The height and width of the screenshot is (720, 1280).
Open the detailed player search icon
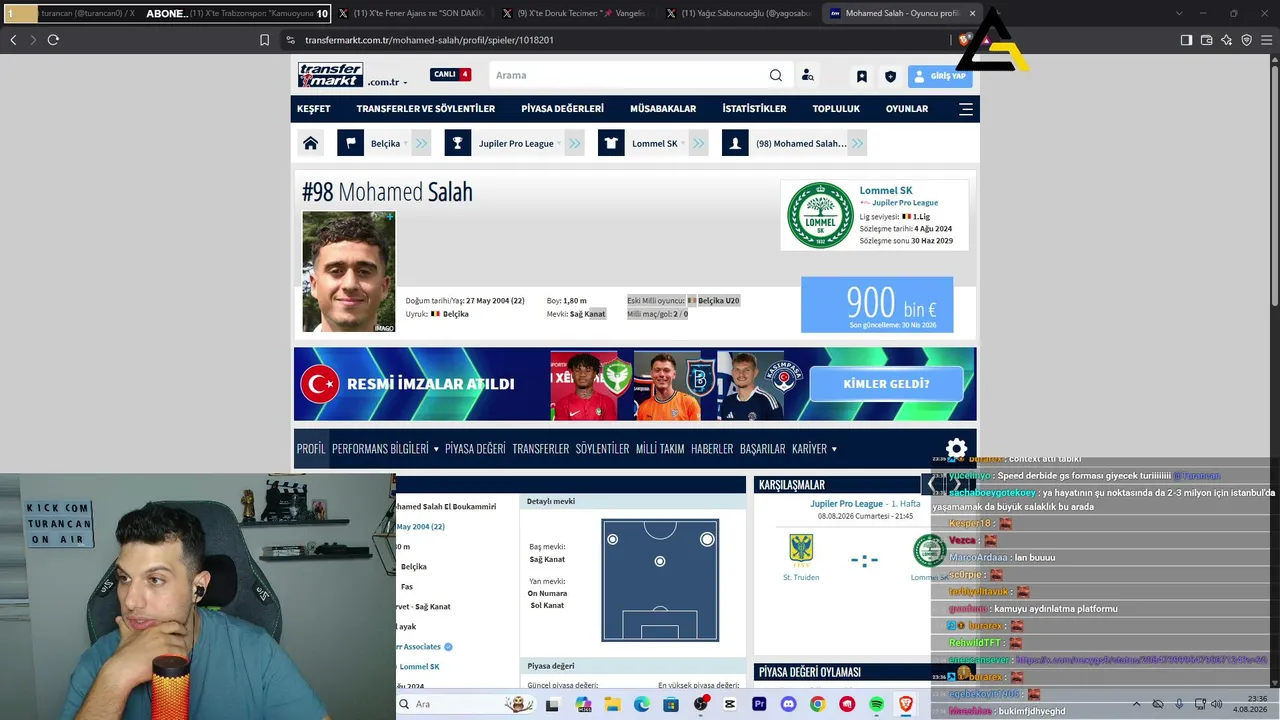click(808, 75)
